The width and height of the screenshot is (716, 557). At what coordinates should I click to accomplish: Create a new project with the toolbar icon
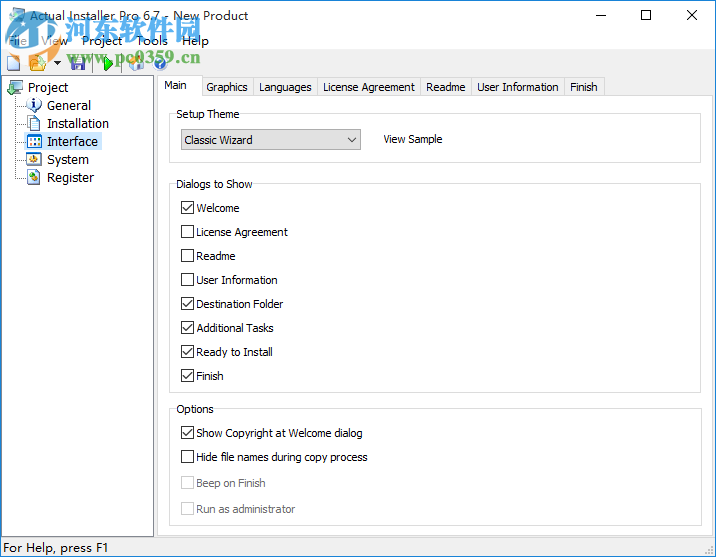pyautogui.click(x=14, y=63)
